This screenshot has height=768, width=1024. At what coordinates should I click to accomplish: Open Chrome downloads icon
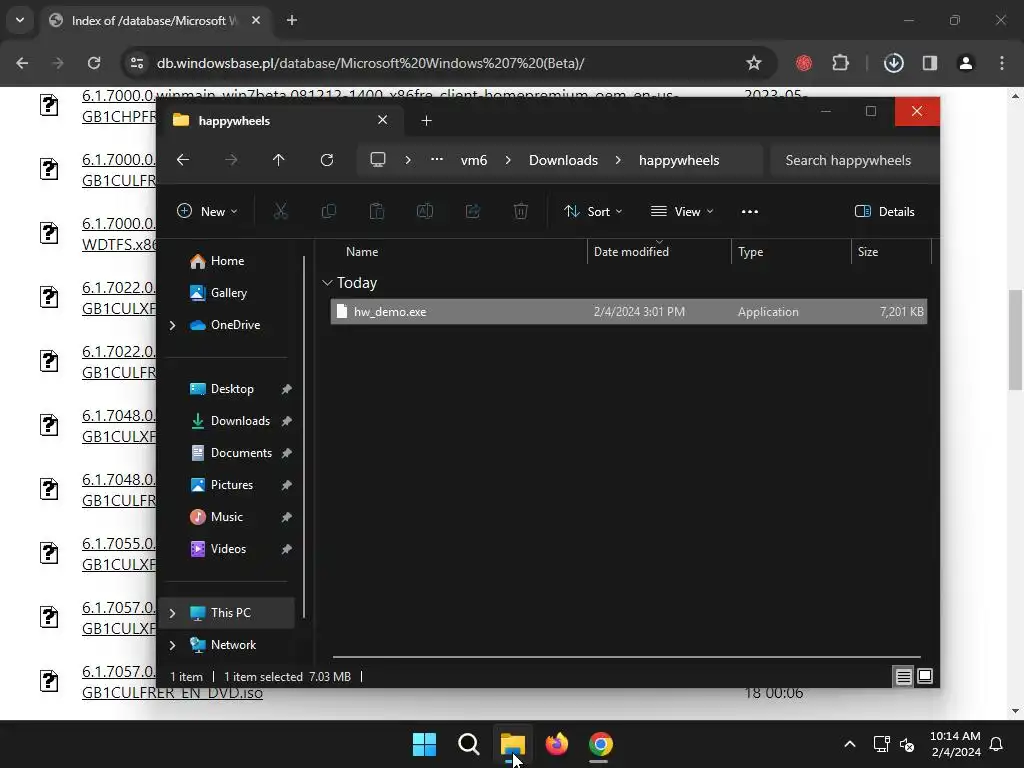893,63
